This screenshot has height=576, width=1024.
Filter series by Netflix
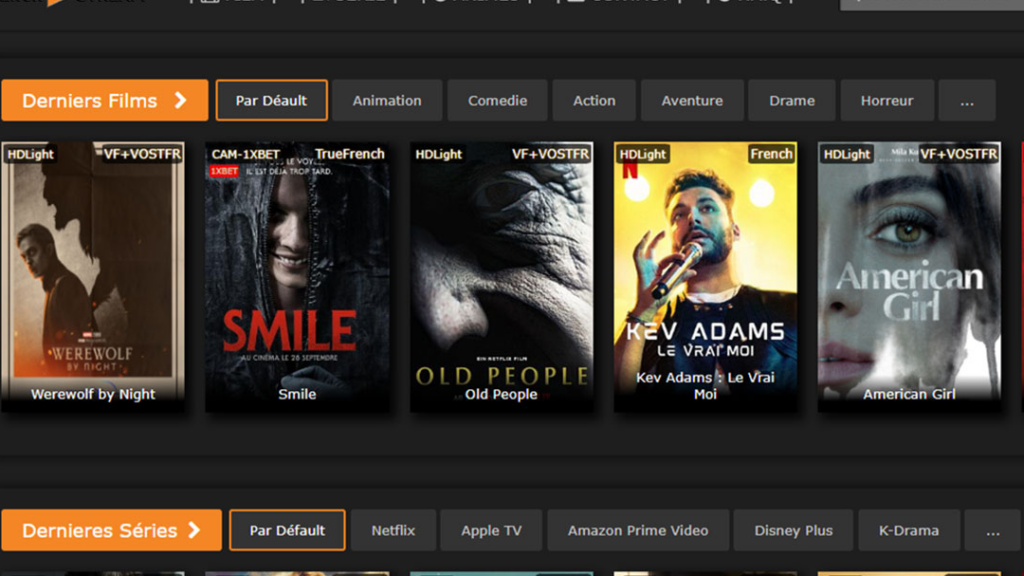coord(393,530)
